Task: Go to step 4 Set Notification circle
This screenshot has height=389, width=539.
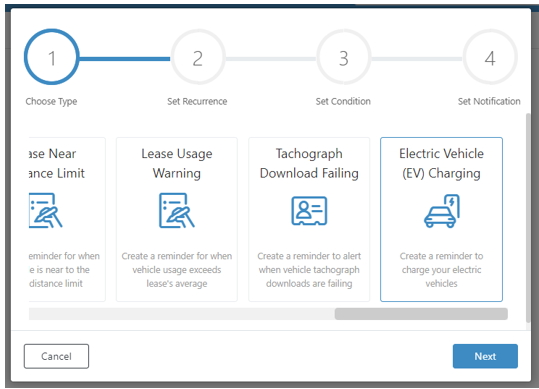Action: click(490, 57)
